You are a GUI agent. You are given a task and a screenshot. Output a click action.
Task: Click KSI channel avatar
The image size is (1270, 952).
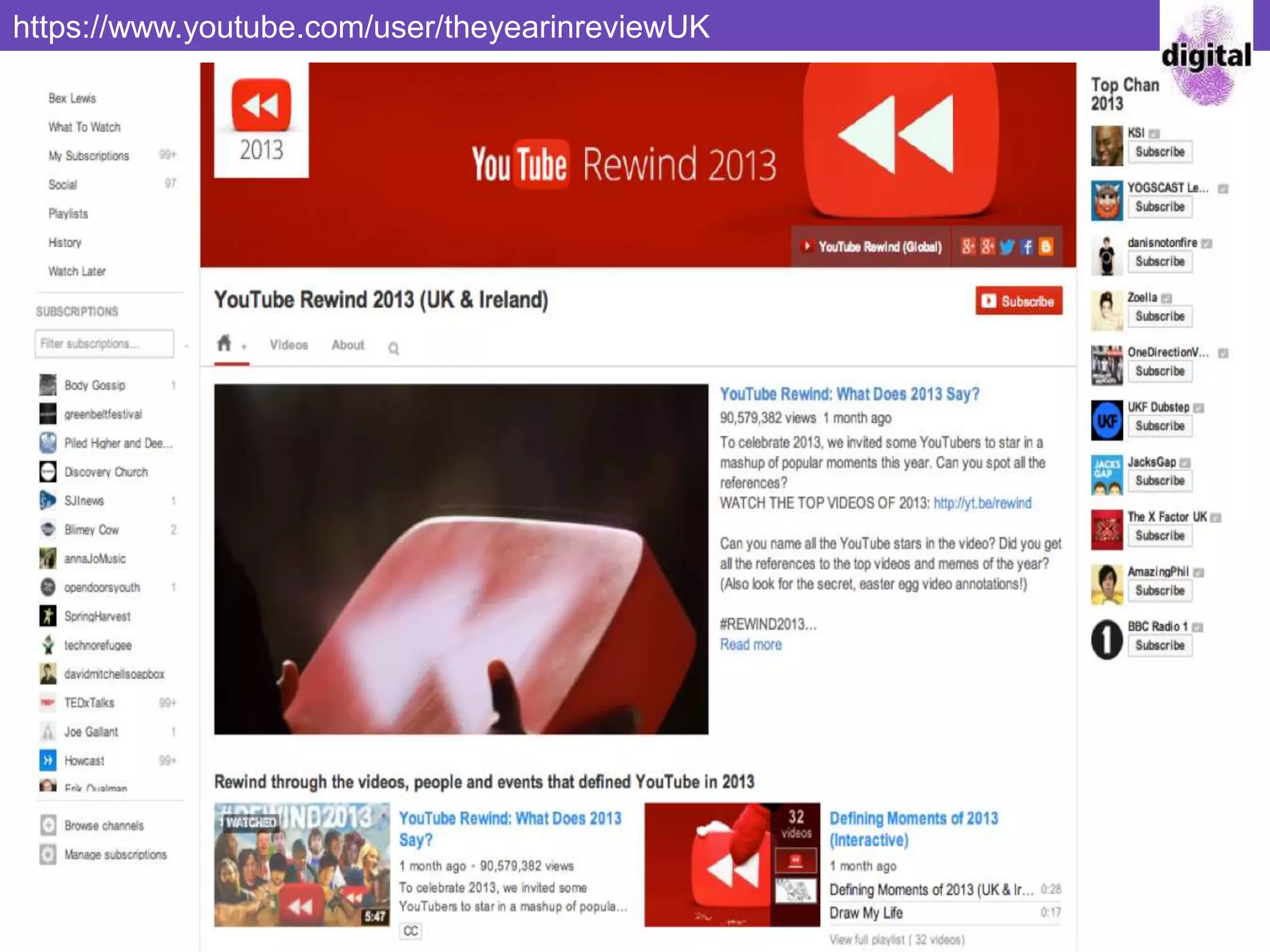1107,146
